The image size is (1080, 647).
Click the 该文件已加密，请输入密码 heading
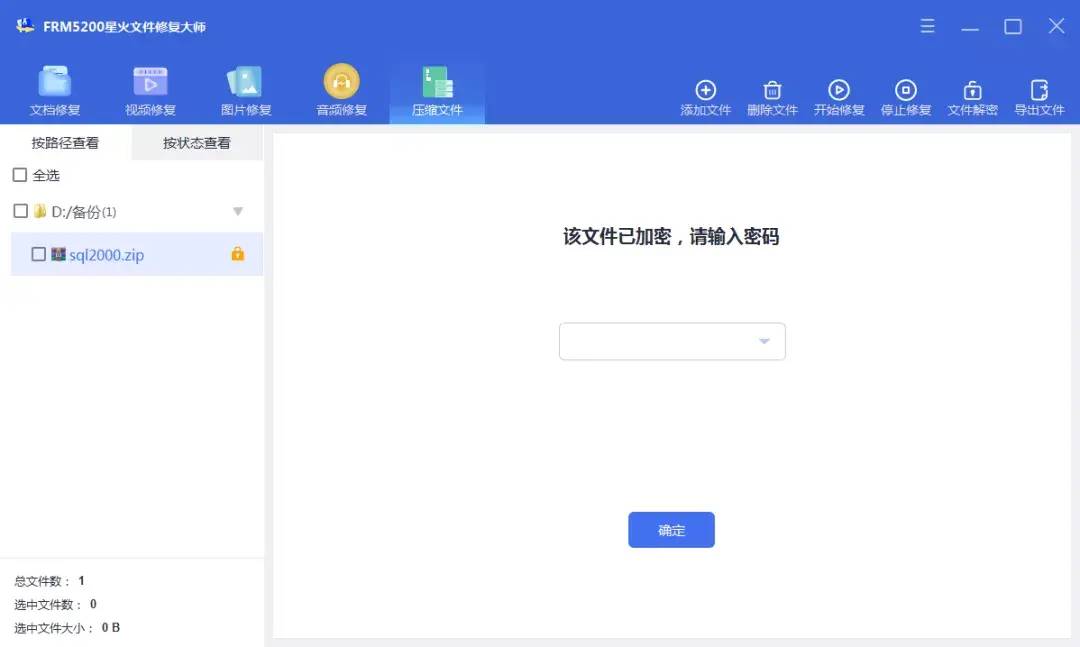tap(671, 236)
